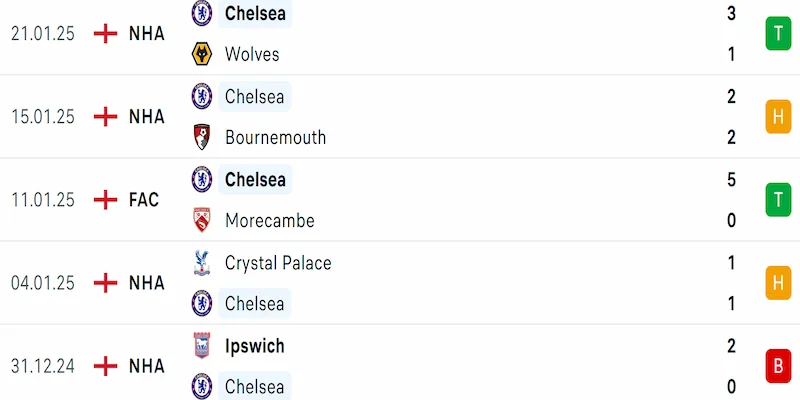Click the red B result badge
This screenshot has width=800, height=400.
coord(778,366)
